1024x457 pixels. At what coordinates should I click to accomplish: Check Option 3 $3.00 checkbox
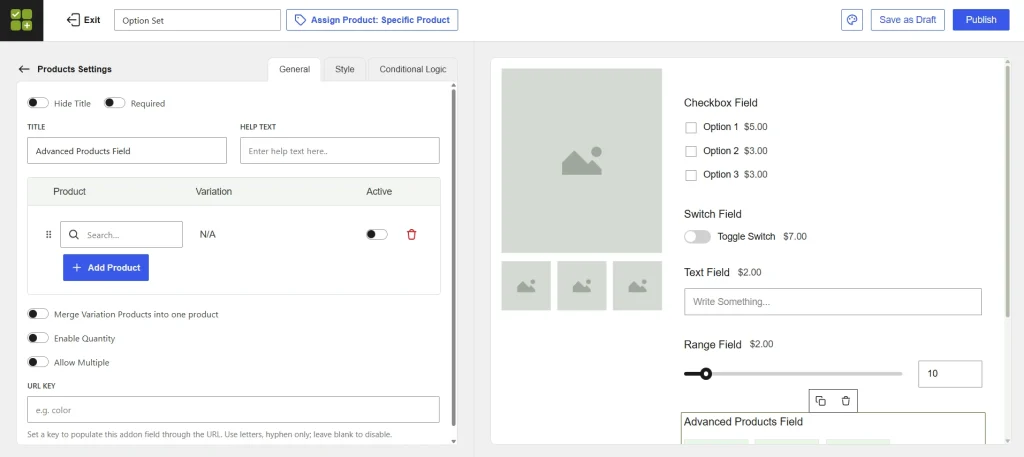tap(691, 175)
